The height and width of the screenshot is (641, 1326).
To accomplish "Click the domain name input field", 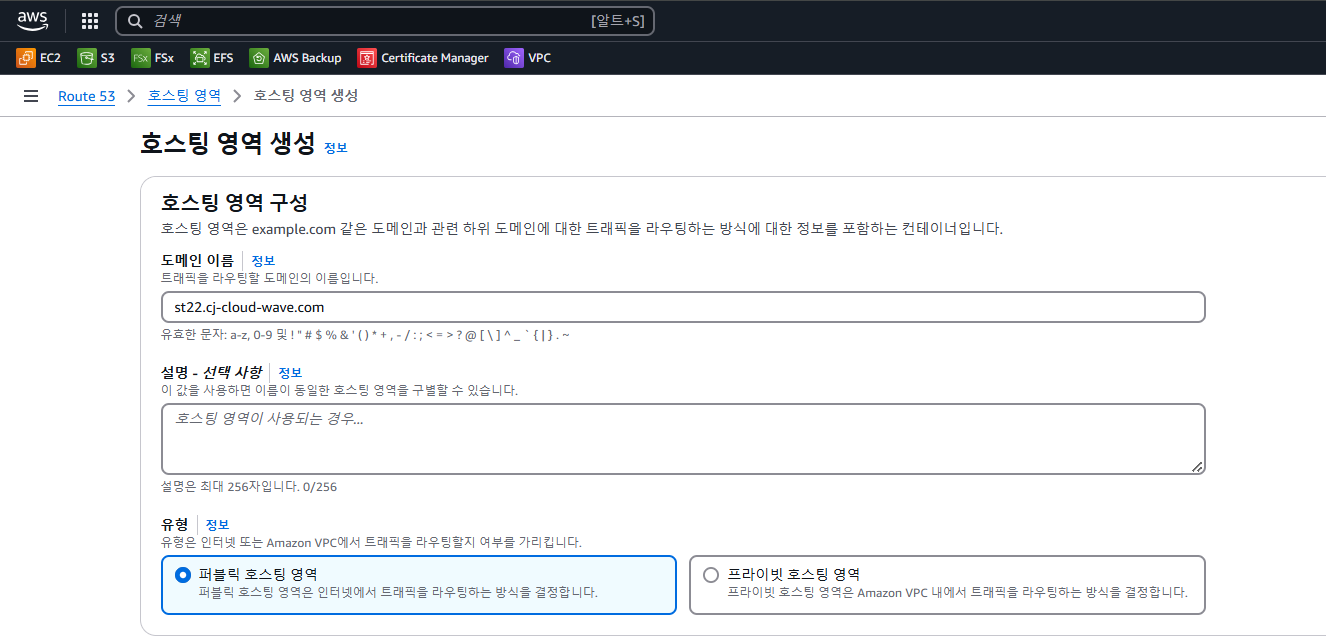I will [x=683, y=307].
